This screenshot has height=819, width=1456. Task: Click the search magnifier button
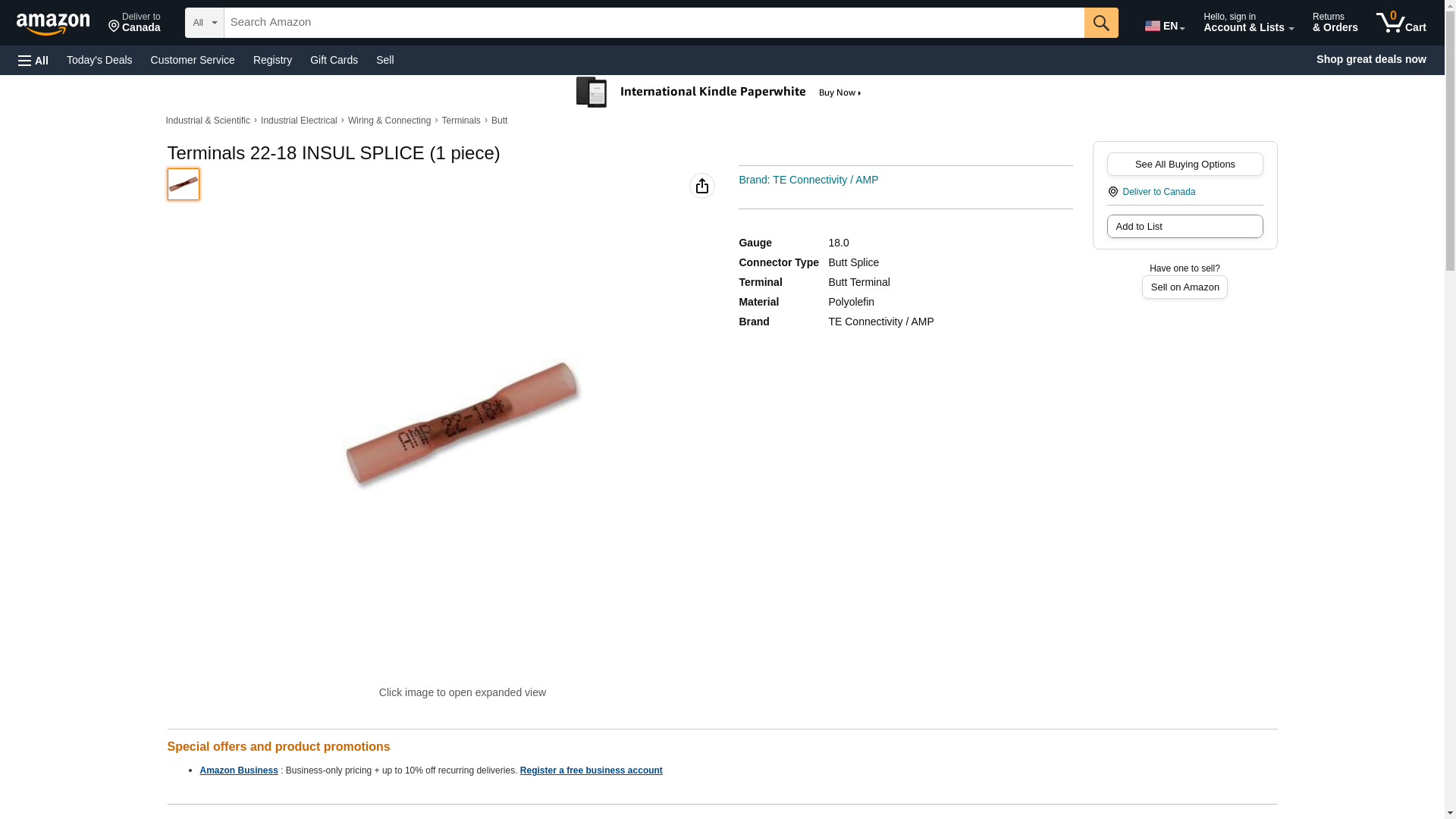(x=1101, y=23)
